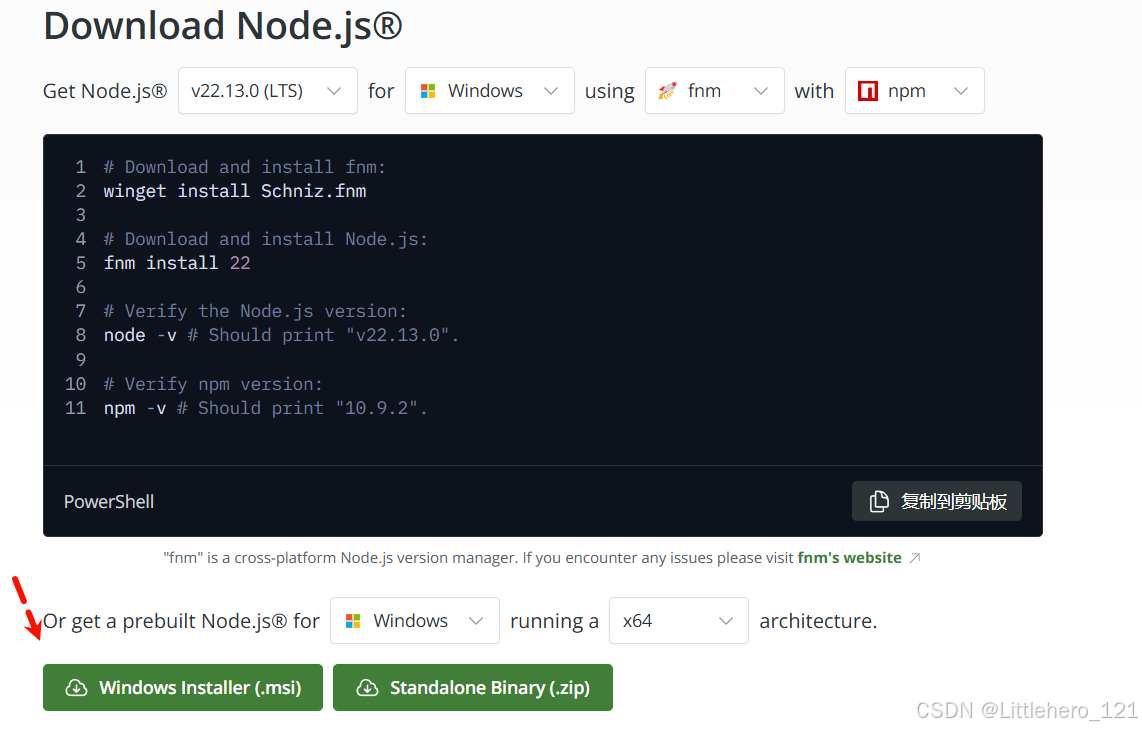Click the Windows logo in prebuilt dropdown
1142x730 pixels.
(x=353, y=621)
